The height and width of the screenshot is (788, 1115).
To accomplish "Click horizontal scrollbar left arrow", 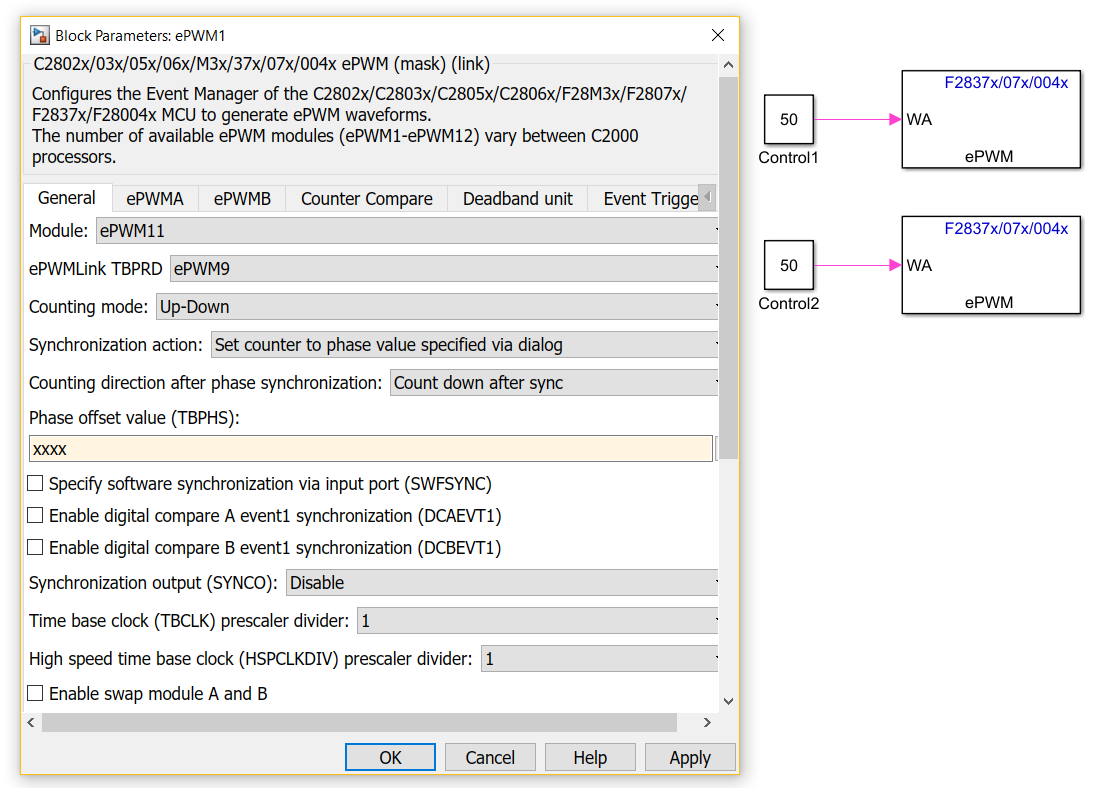I will (x=31, y=723).
